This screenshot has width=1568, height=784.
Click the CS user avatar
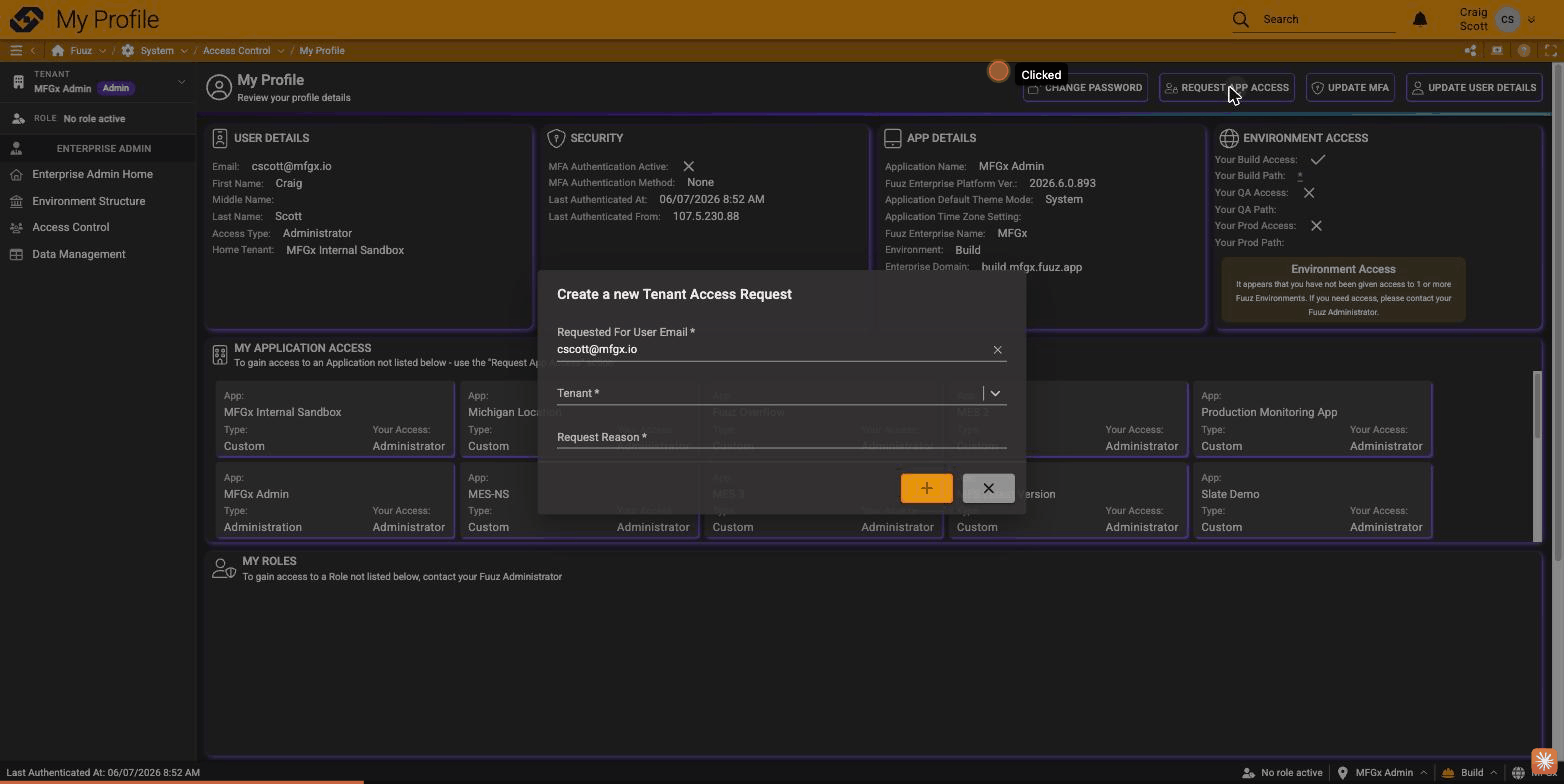[1507, 19]
